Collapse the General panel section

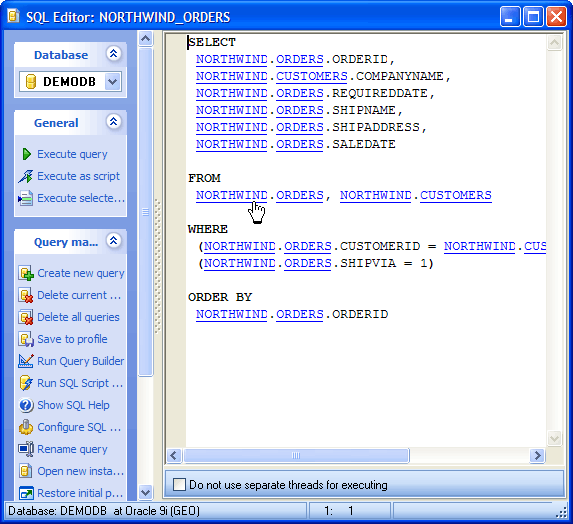tap(114, 122)
